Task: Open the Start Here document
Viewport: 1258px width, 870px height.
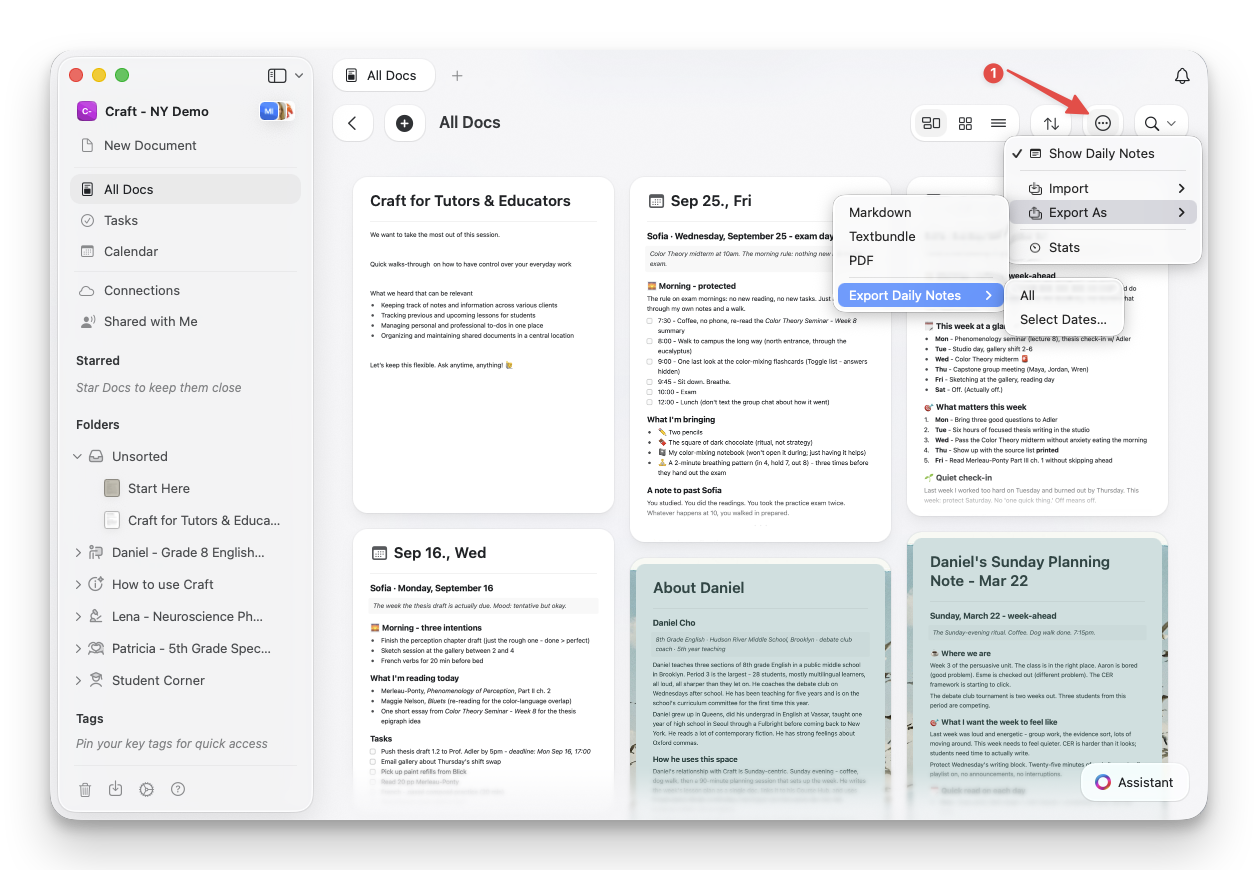Action: coord(159,488)
